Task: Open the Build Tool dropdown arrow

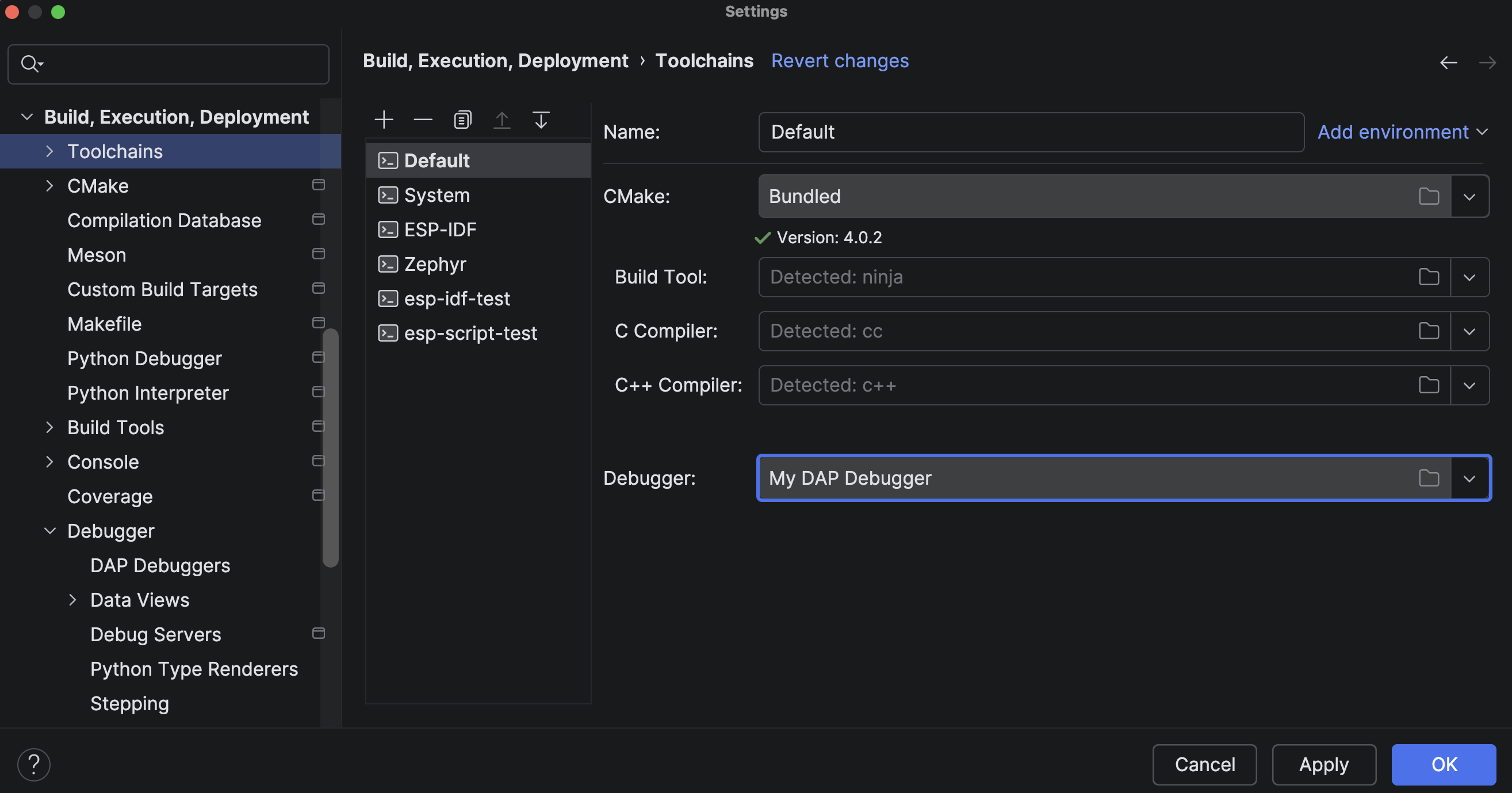Action: [1469, 277]
